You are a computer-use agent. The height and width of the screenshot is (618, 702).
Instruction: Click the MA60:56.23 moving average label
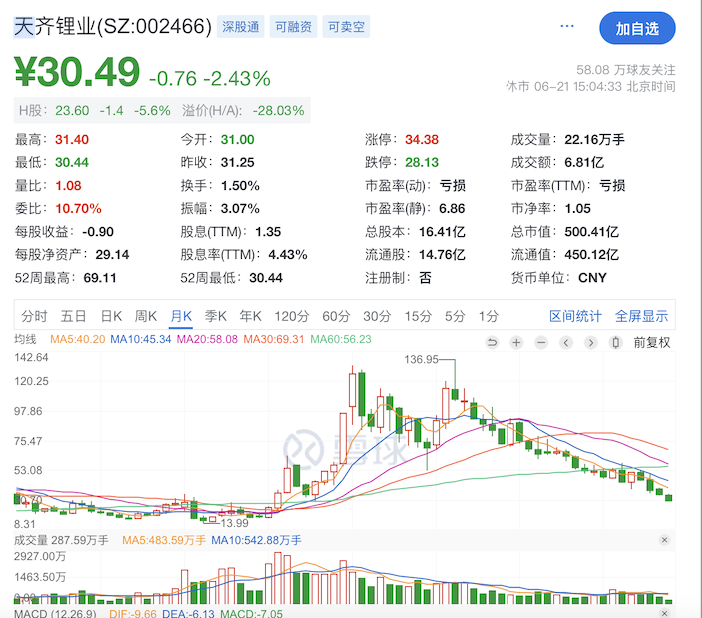pyautogui.click(x=341, y=339)
